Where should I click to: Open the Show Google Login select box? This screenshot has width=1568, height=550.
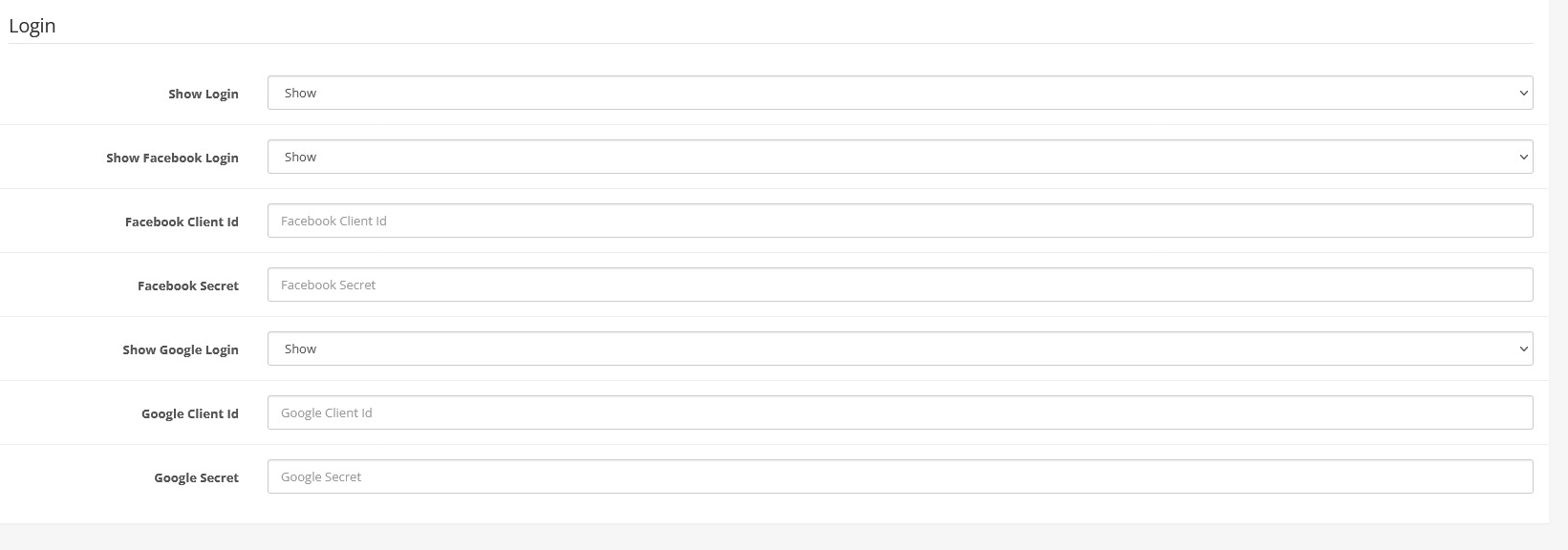tap(900, 349)
